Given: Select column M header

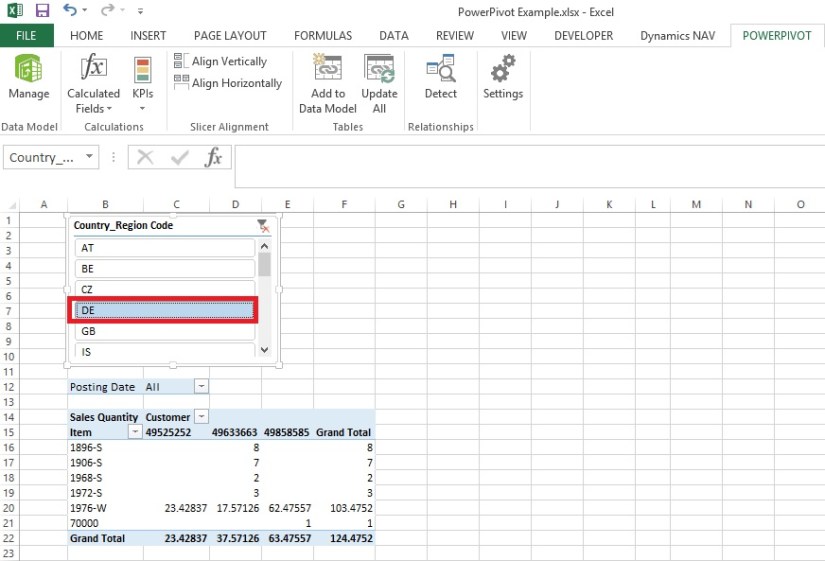Looking at the screenshot, I should click(x=696, y=205).
